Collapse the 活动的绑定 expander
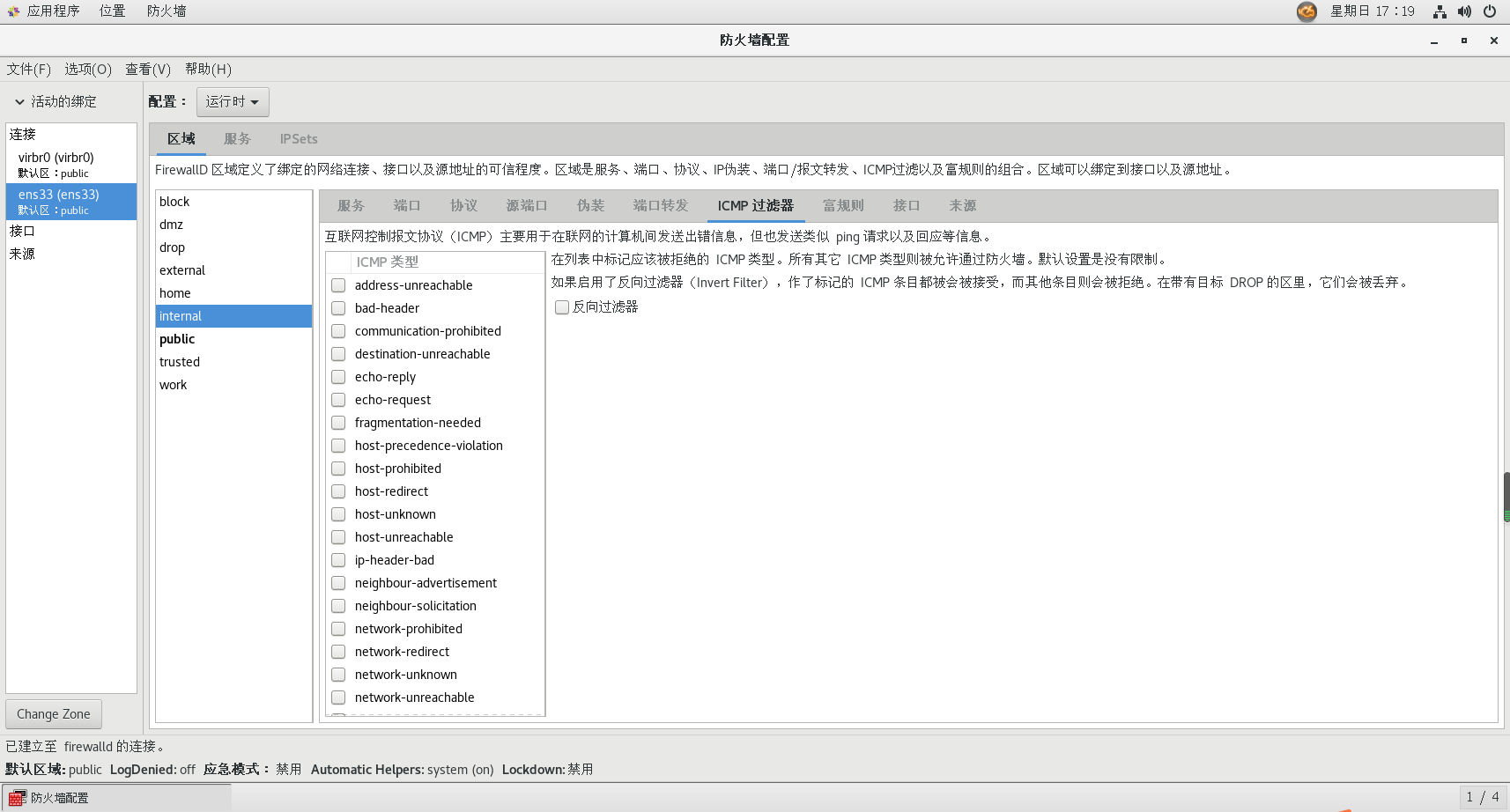Viewport: 1510px width, 812px height. (19, 102)
